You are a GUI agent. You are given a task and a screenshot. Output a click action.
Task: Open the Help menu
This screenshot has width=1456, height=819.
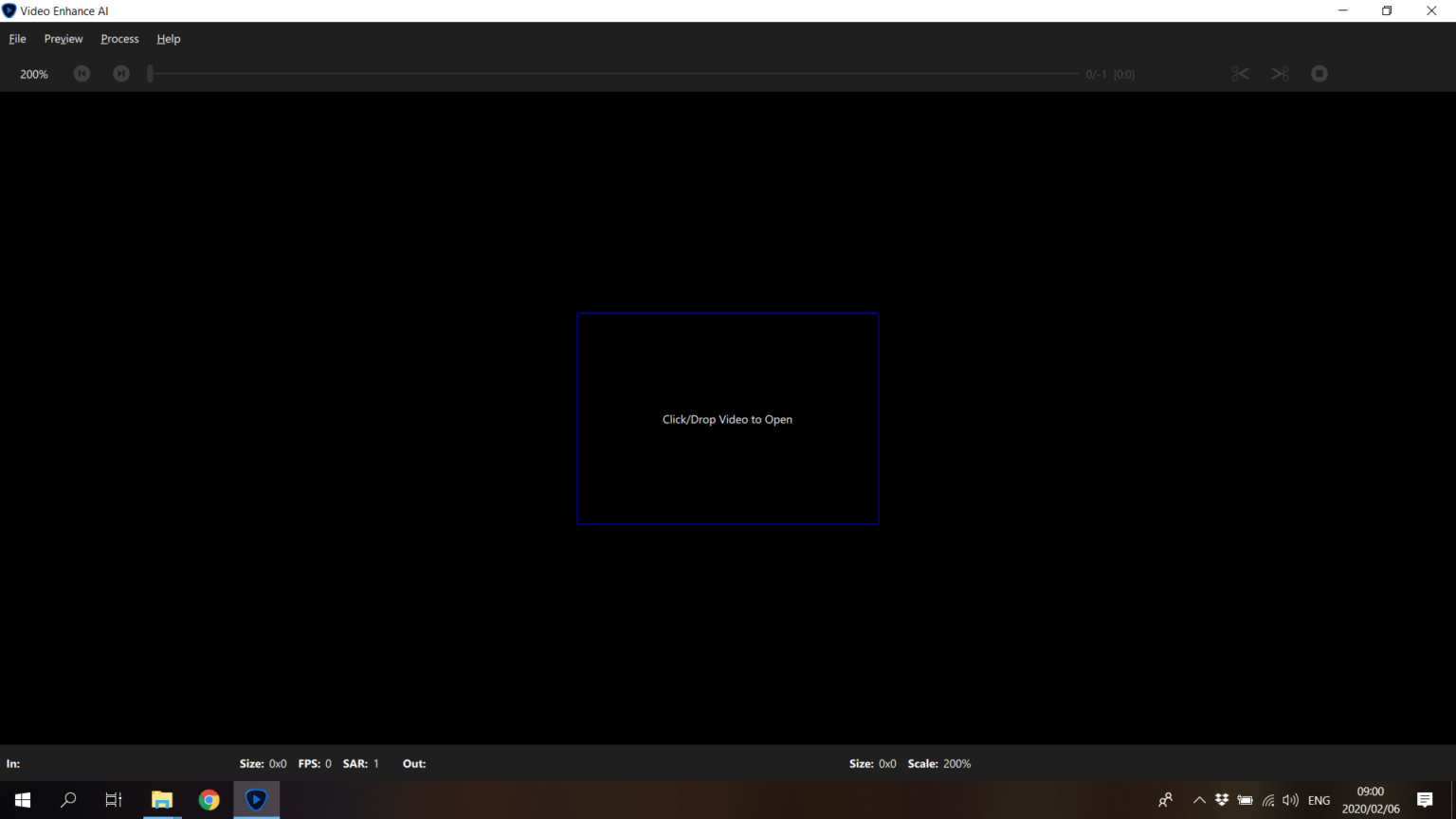click(169, 39)
